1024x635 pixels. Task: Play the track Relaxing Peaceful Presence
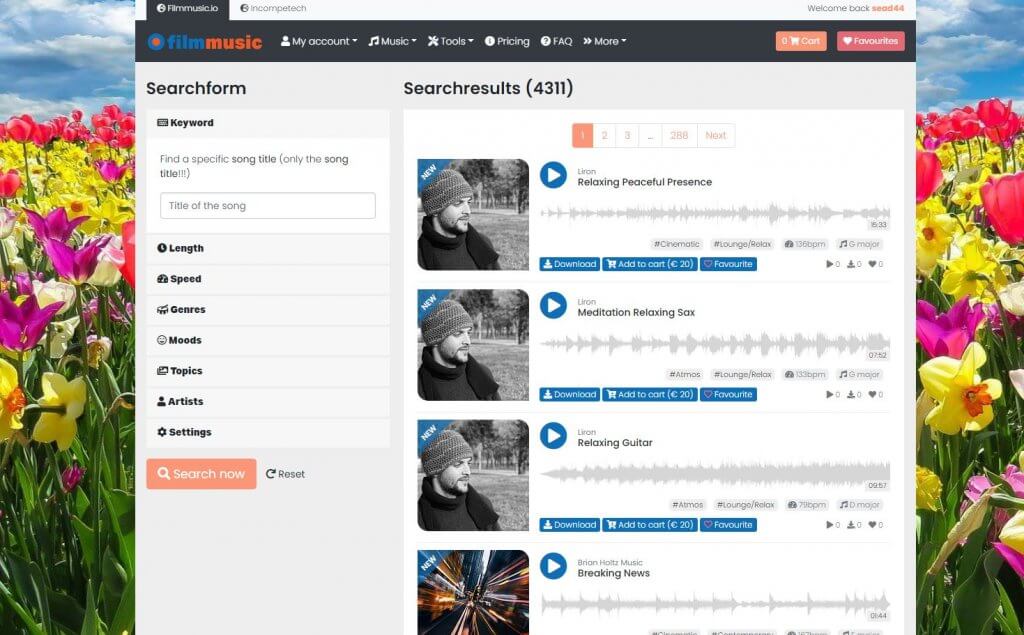[553, 176]
